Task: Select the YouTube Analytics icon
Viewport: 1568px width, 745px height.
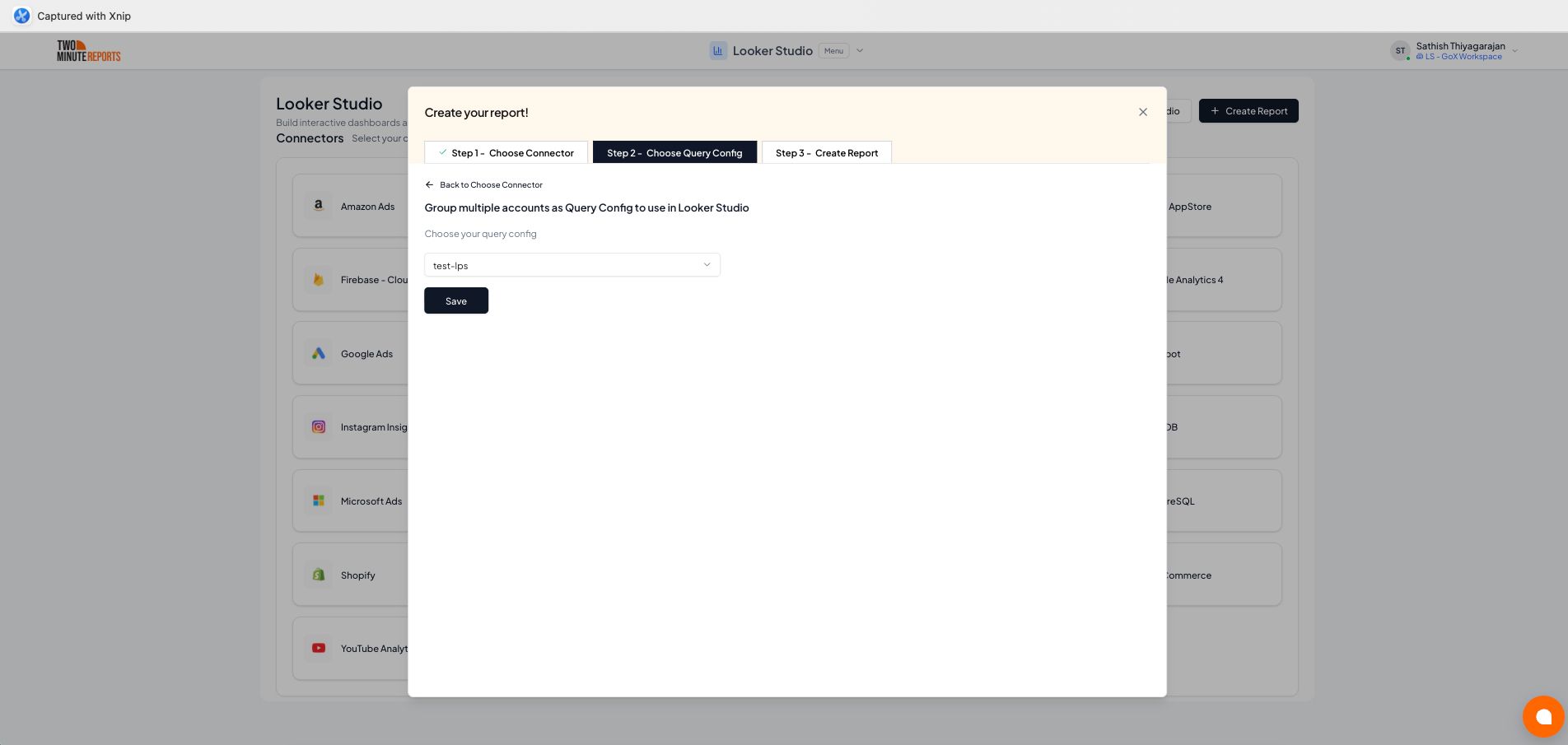Action: point(319,648)
